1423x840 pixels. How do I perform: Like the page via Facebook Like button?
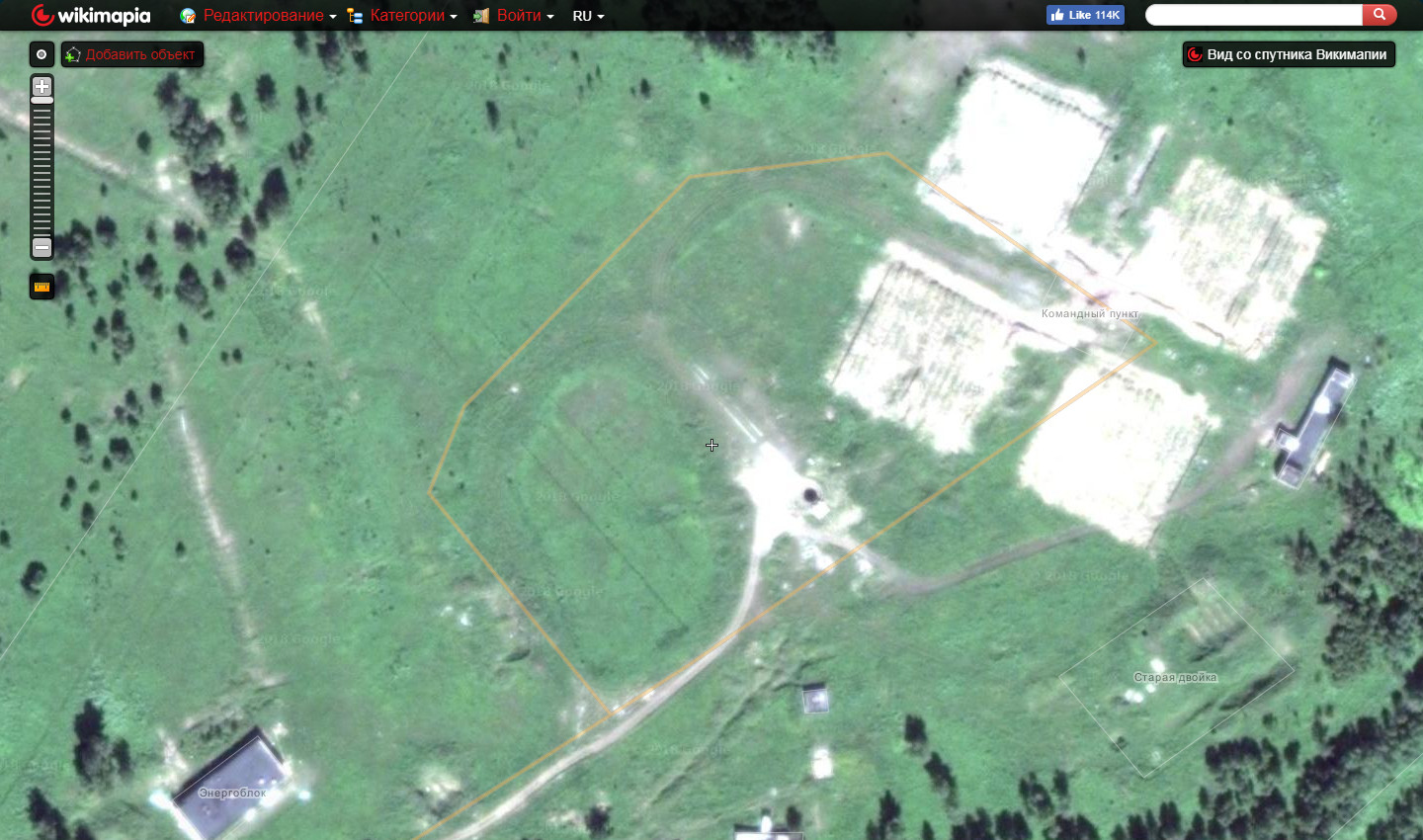click(1085, 15)
